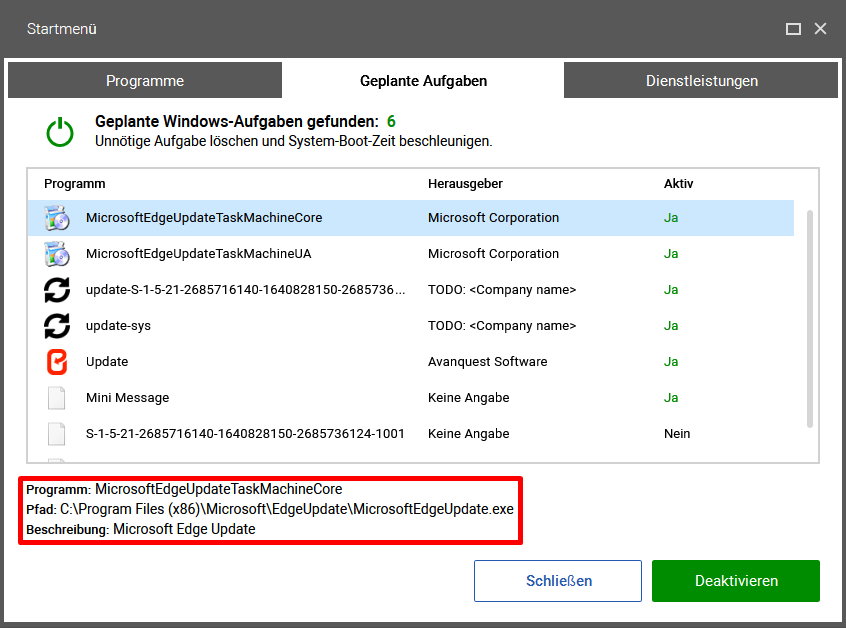The width and height of the screenshot is (846, 628).
Task: Select the update-sys task name
Action: point(118,326)
